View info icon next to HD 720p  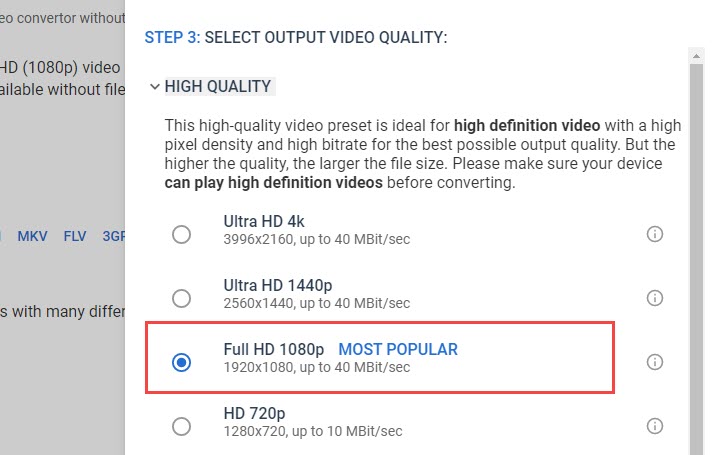pos(655,426)
